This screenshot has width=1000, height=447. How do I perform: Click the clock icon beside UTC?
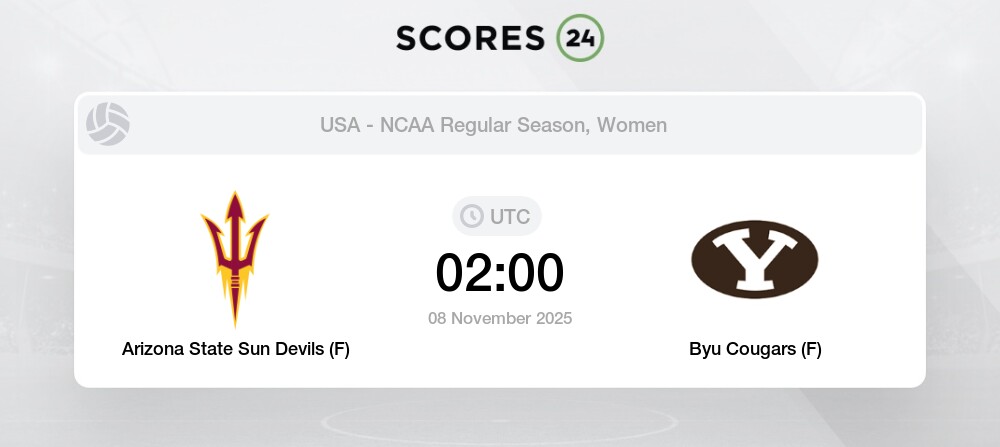[x=471, y=216]
